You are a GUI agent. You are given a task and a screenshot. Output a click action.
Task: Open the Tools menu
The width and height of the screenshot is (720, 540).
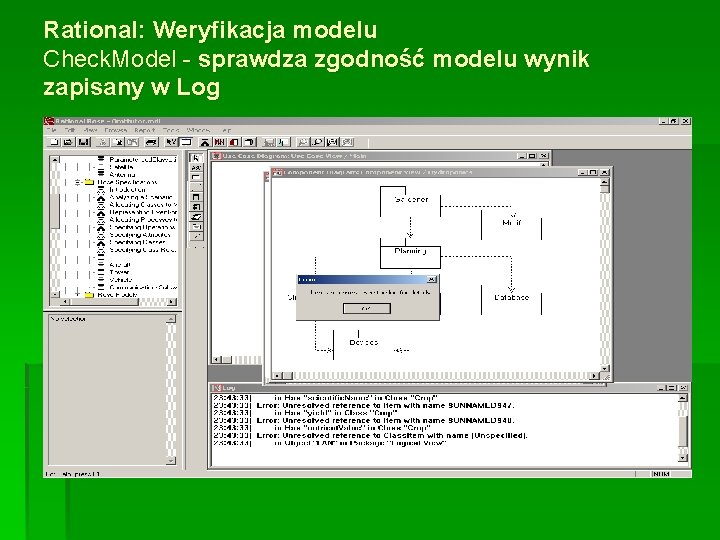(x=171, y=130)
